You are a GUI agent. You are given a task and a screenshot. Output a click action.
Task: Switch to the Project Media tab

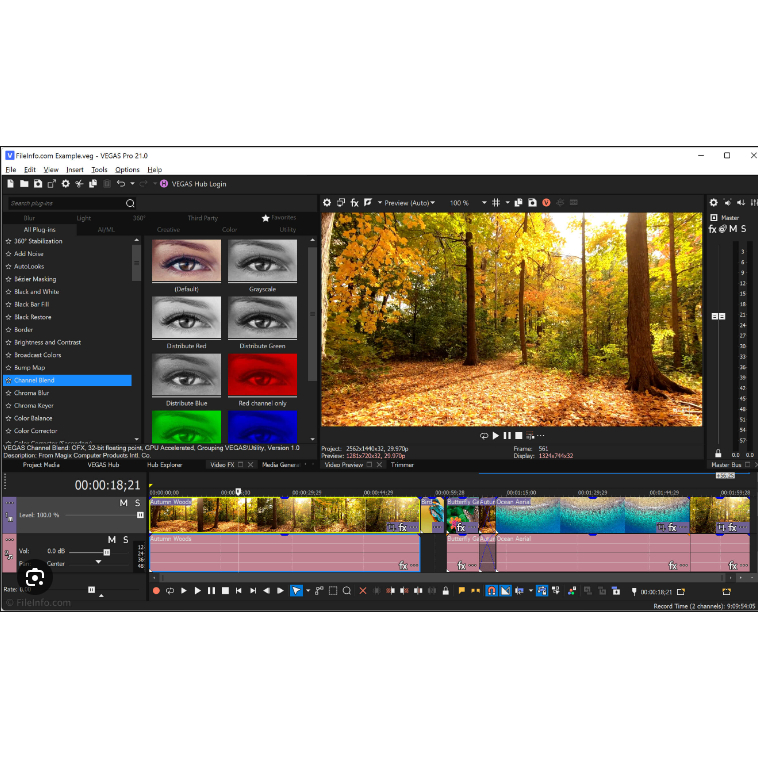pyautogui.click(x=41, y=465)
